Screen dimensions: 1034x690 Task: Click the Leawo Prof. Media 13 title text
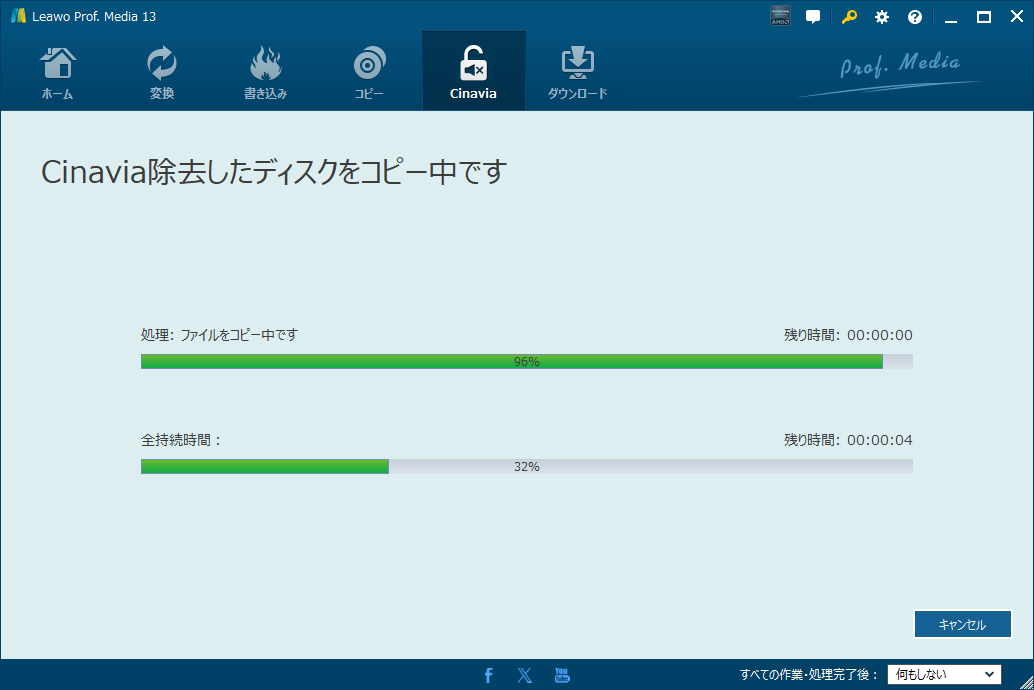94,16
